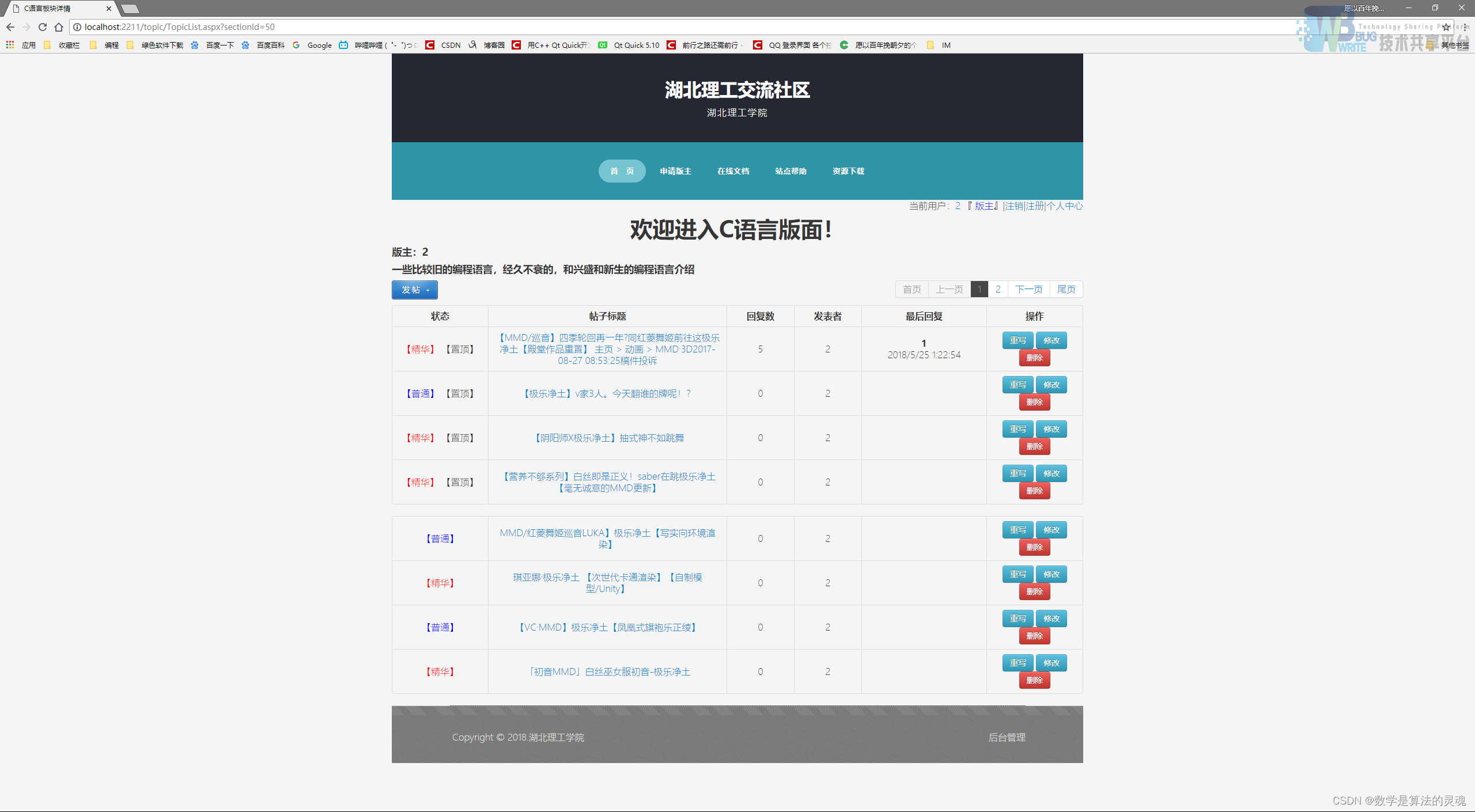
Task: Reload the page with the refresh icon
Action: 42,27
